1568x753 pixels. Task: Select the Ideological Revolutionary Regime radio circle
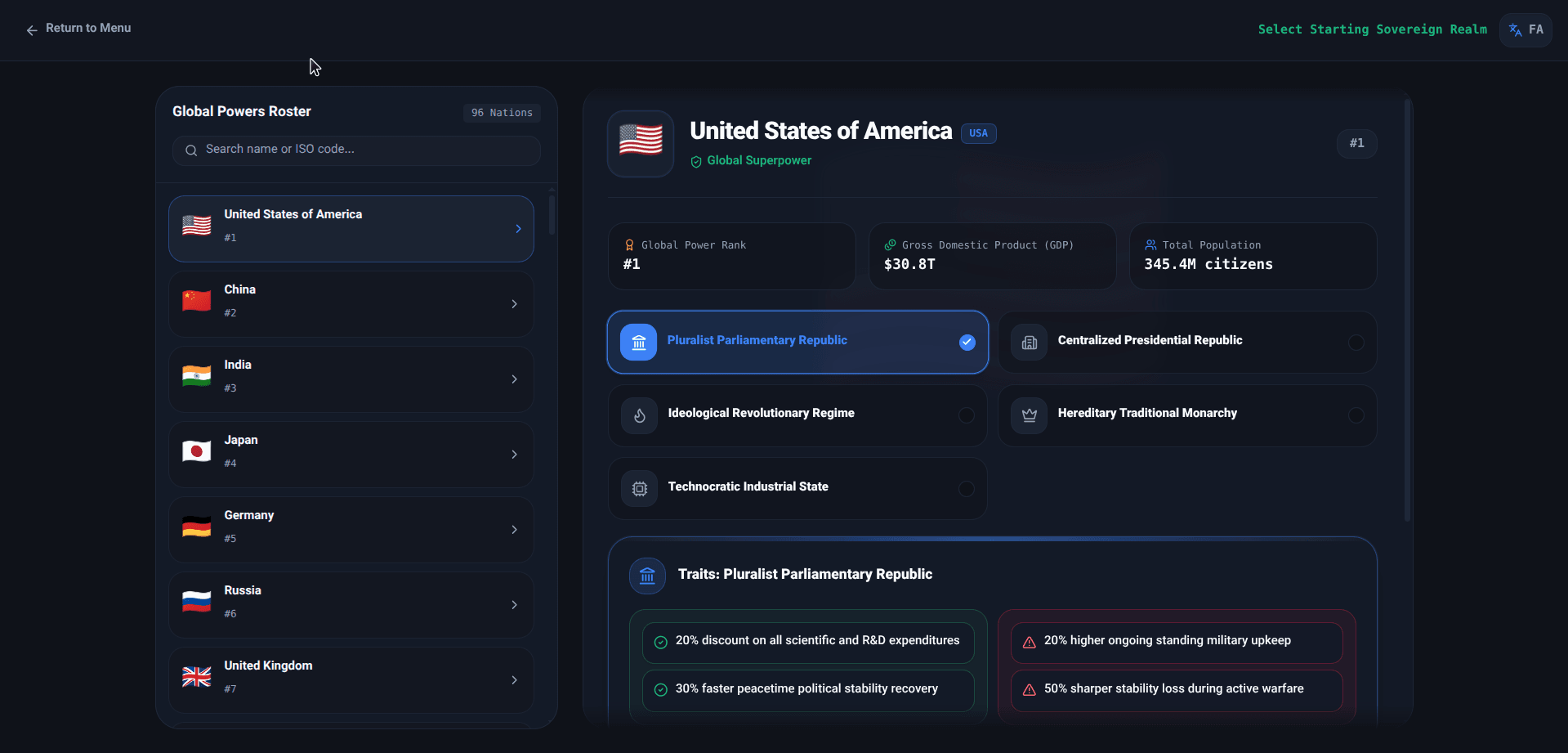coord(967,415)
